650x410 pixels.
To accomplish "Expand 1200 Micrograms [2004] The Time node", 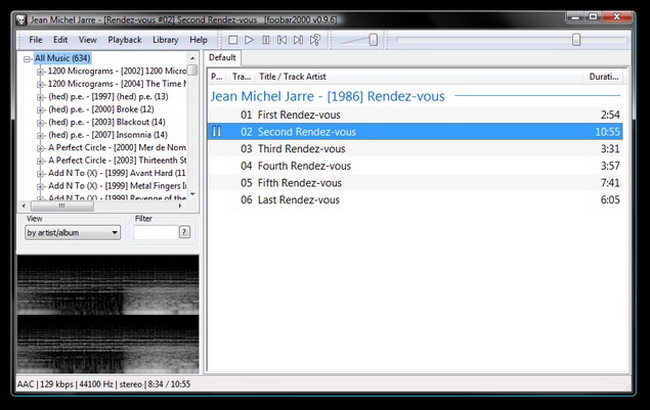I will coord(40,85).
